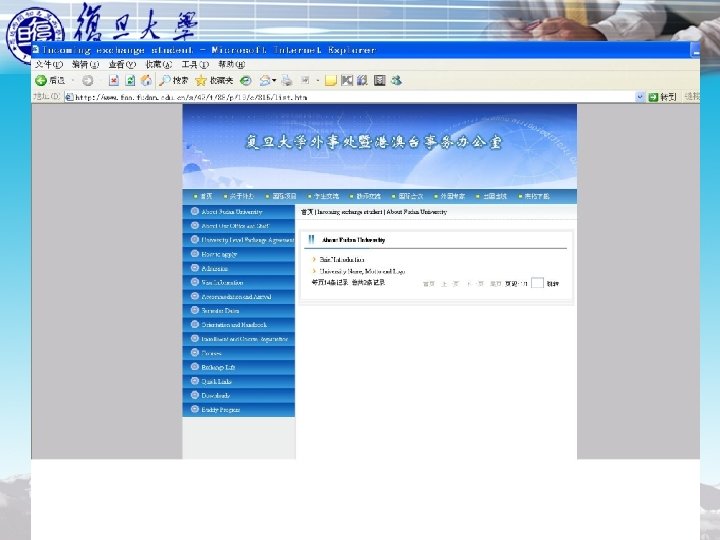This screenshot has width=720, height=540.
Task: Open the 帮助(H) menu
Action: (231, 64)
